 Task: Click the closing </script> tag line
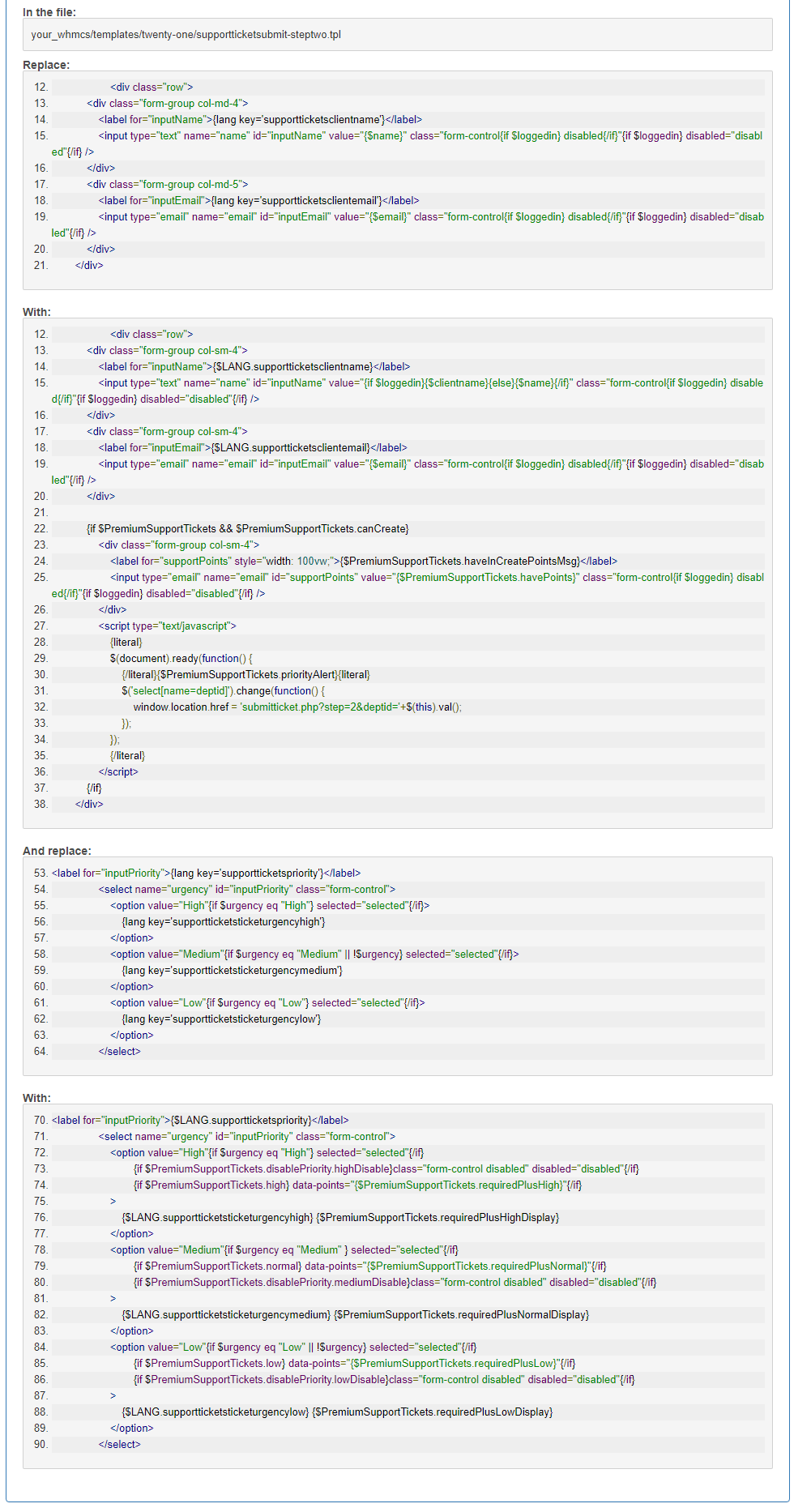(x=118, y=771)
